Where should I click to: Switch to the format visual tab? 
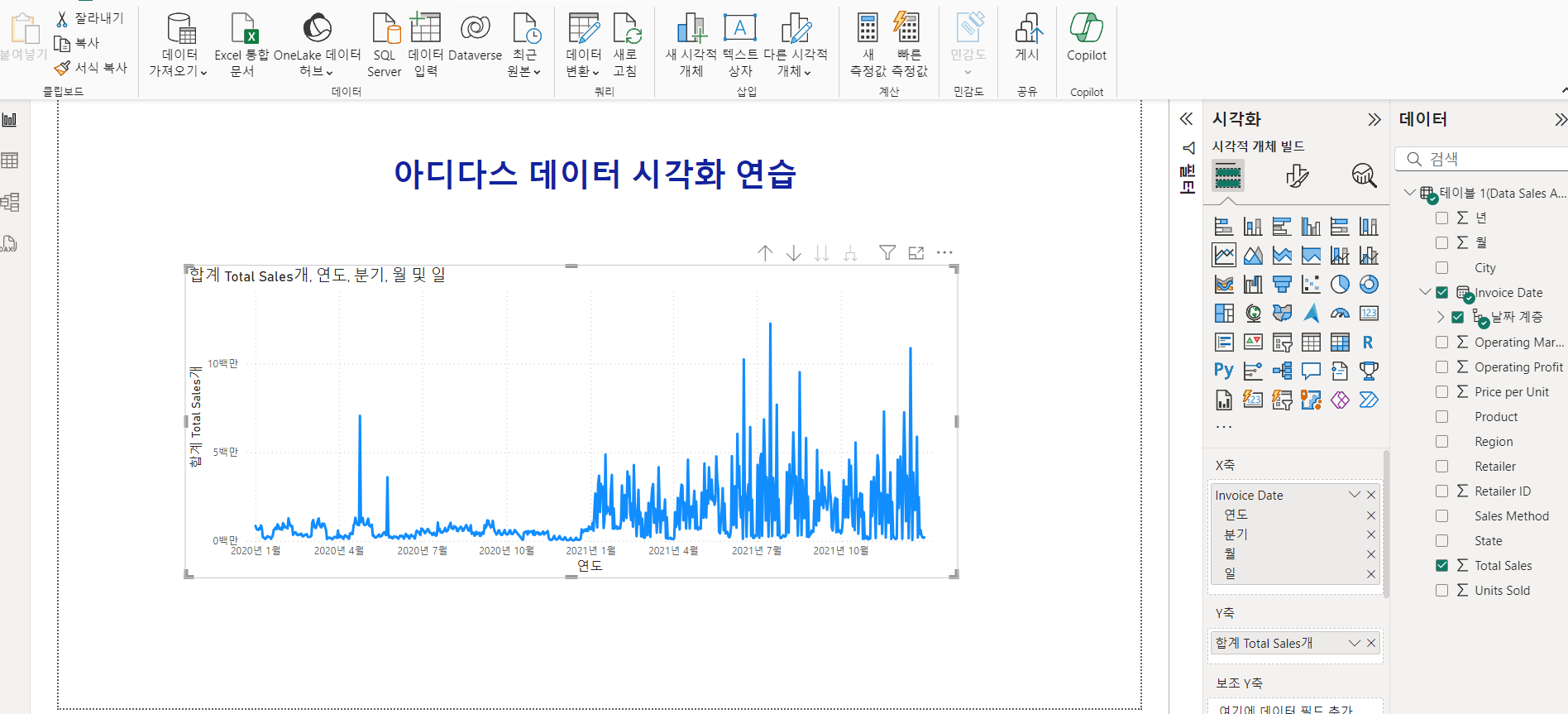coord(1297,175)
